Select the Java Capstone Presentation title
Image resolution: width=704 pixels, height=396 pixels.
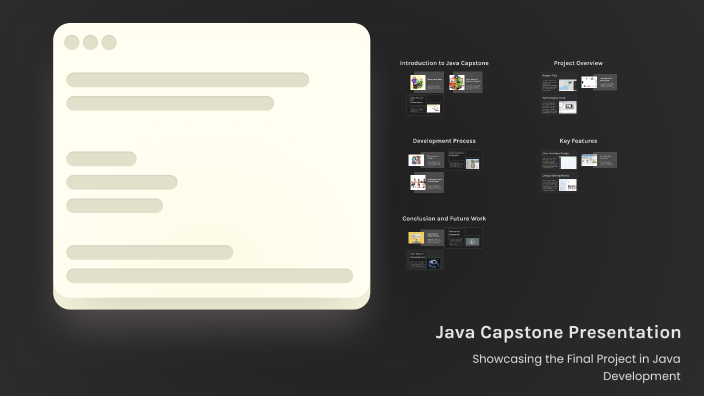point(558,333)
